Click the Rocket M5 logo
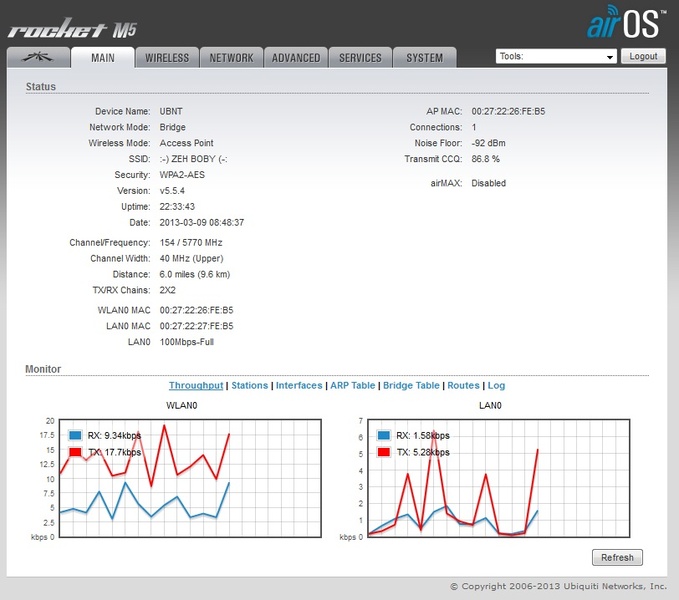This screenshot has height=600, width=679. 72,29
